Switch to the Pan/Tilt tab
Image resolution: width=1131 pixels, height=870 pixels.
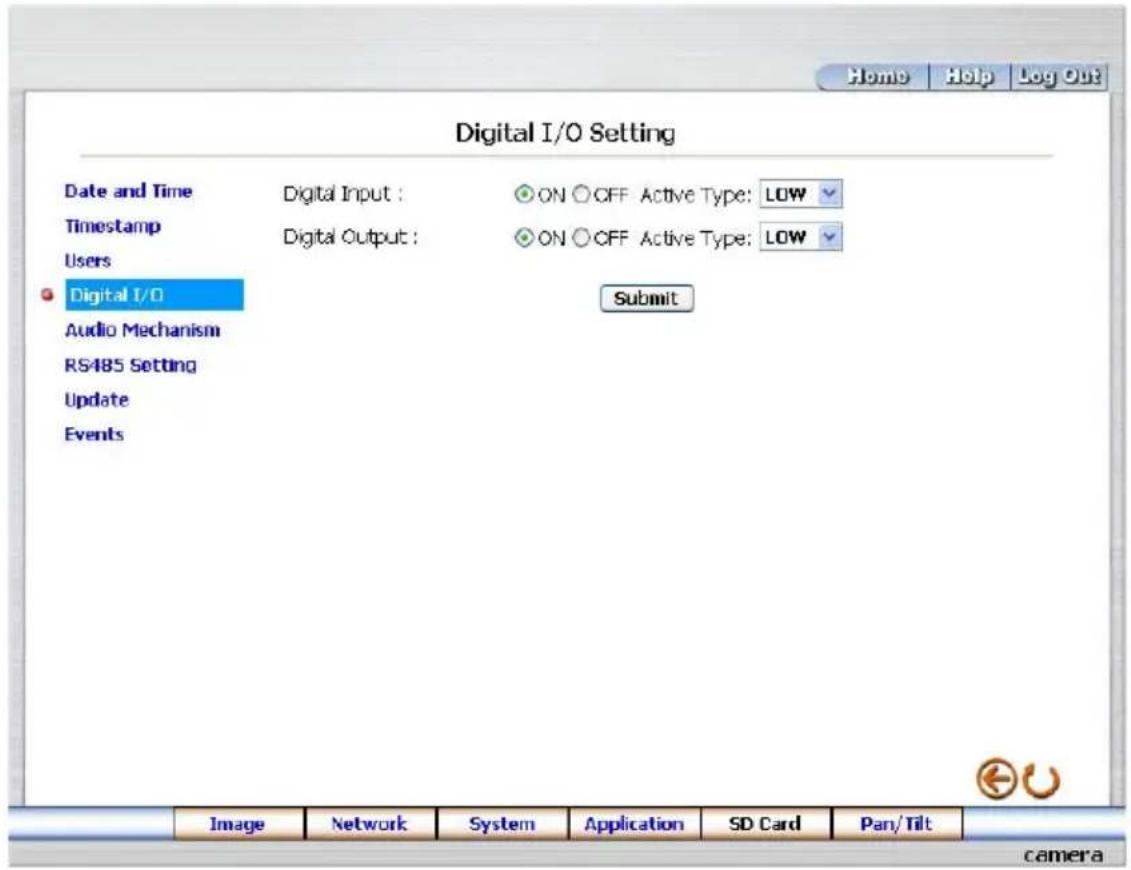pyautogui.click(x=897, y=824)
